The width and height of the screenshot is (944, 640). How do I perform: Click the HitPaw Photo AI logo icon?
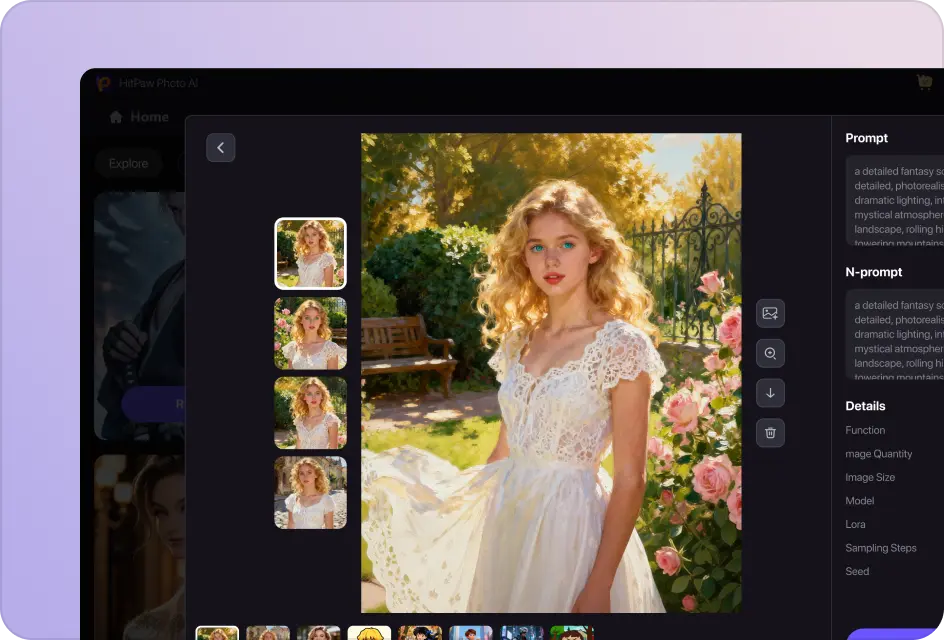point(103,84)
